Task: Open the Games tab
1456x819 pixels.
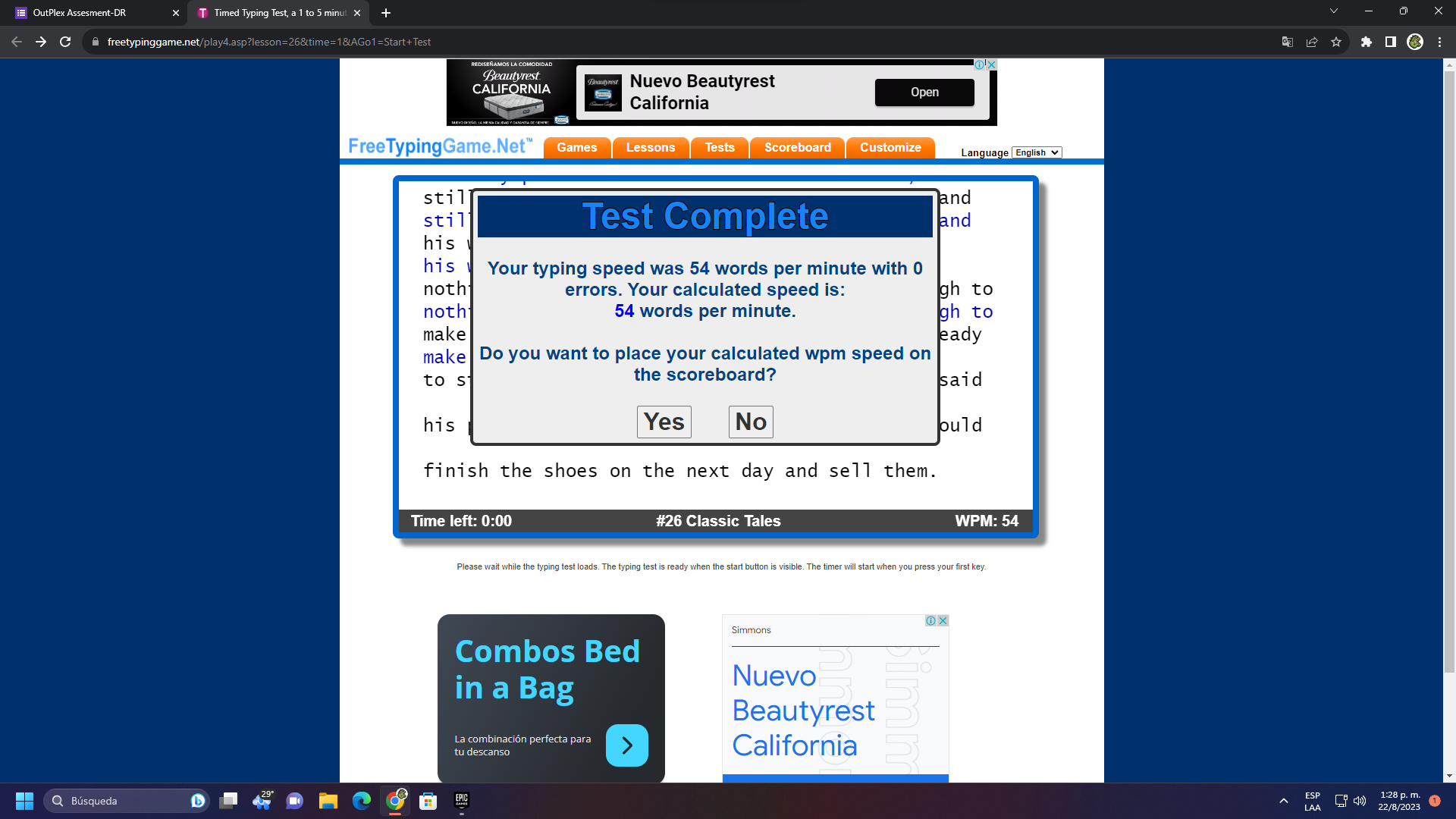Action: tap(577, 147)
